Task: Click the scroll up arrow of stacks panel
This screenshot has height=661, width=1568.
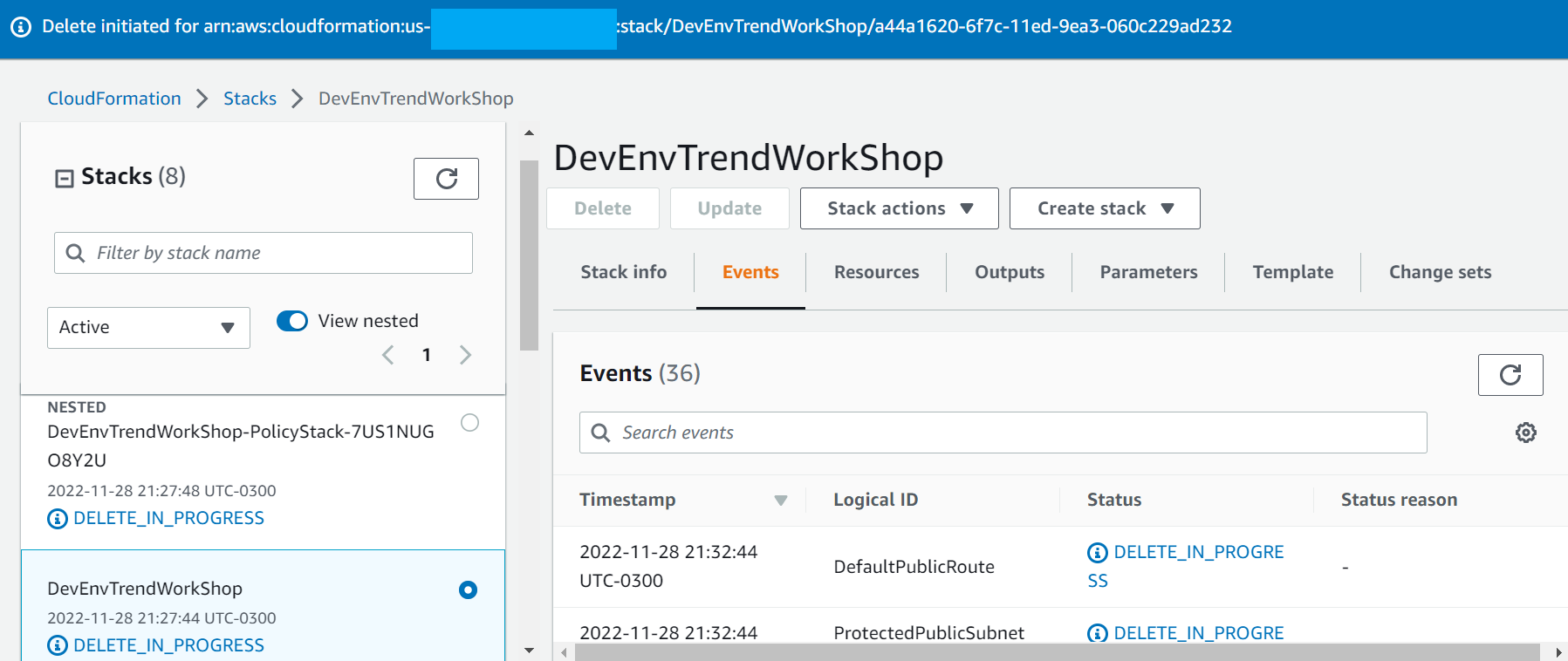Action: pos(529,133)
